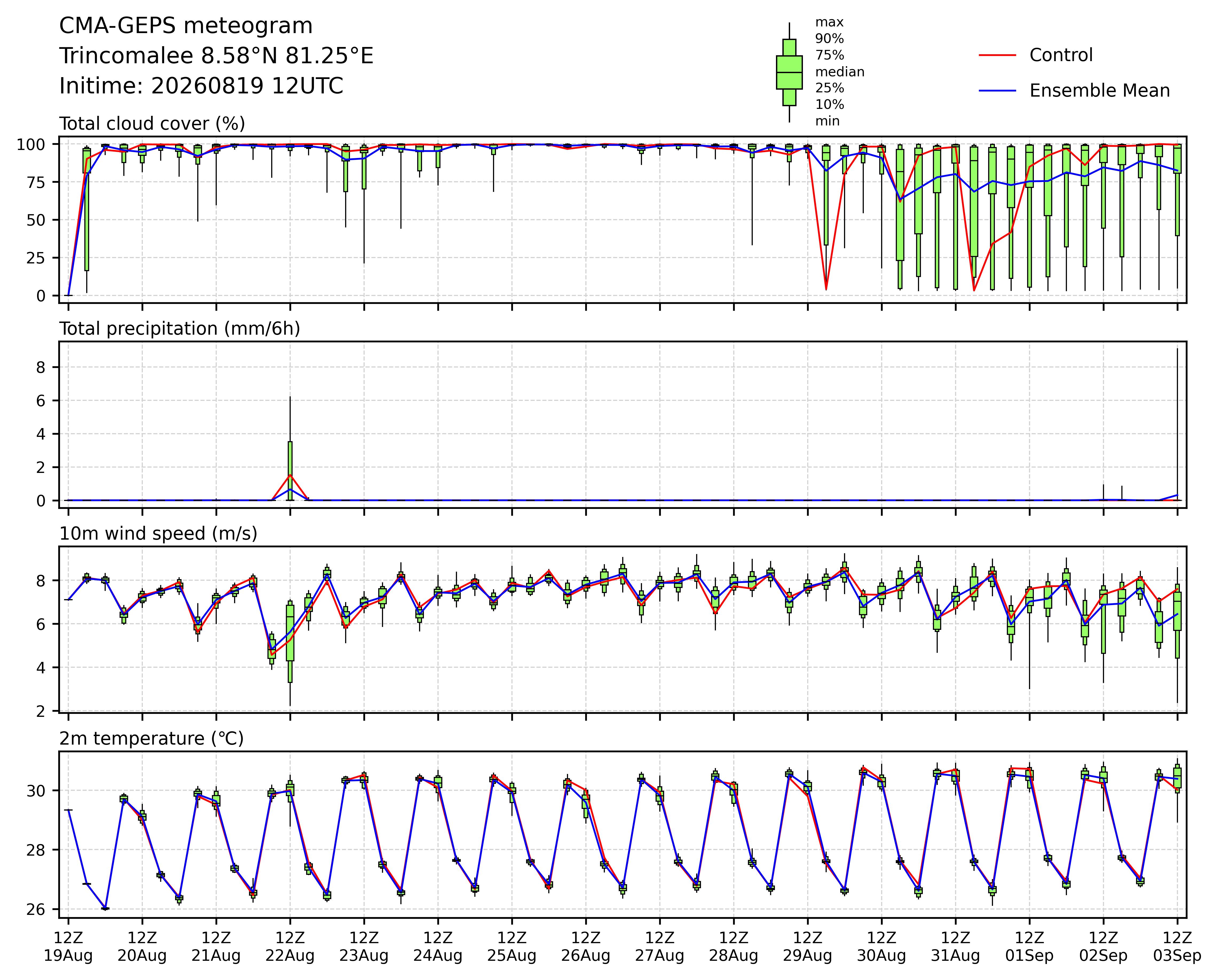Select the "Ensemble Mean" legend label

pyautogui.click(x=1100, y=91)
